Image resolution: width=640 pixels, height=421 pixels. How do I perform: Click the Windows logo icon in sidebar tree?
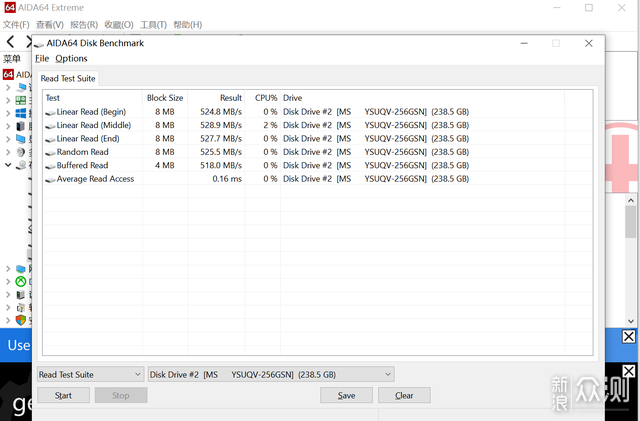click(x=21, y=113)
